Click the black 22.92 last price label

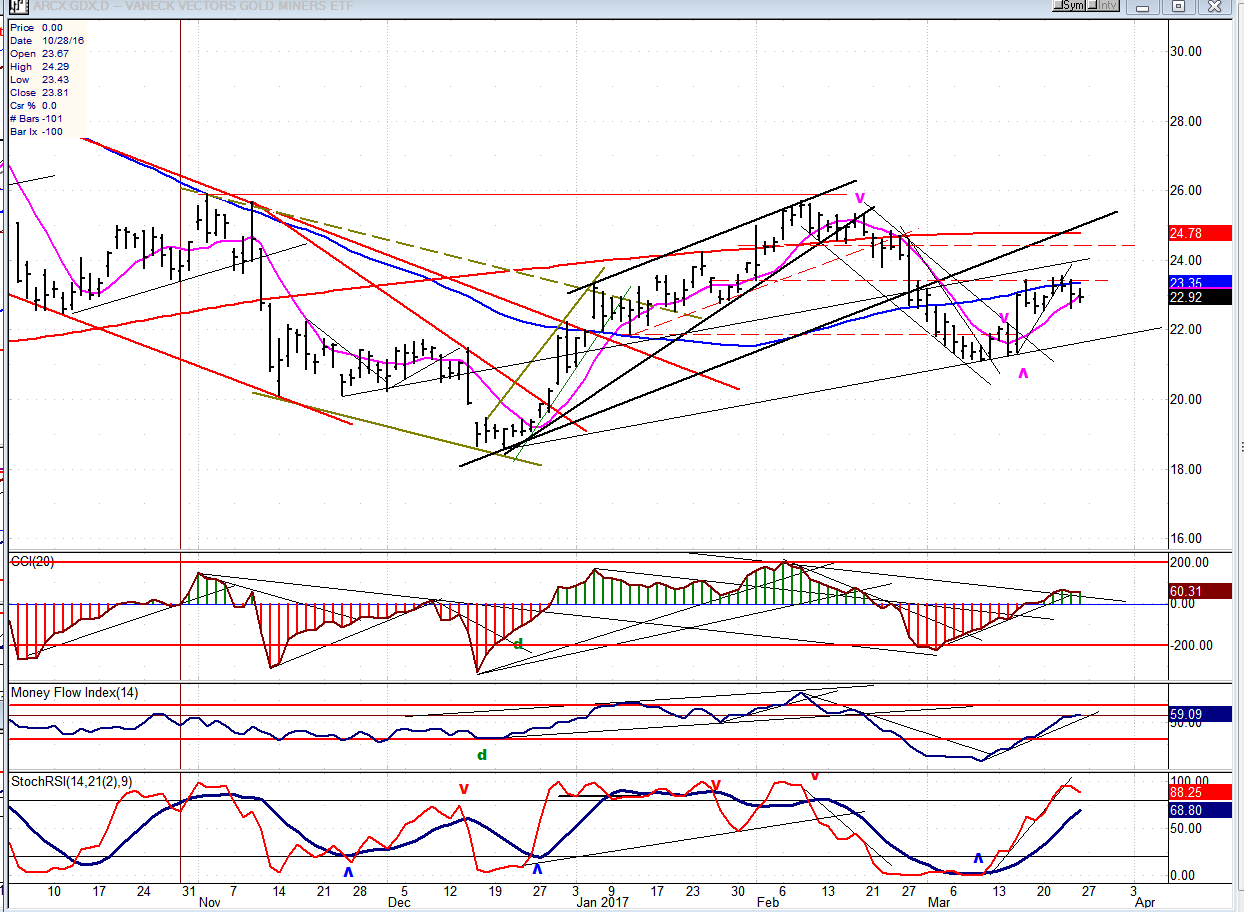1189,297
